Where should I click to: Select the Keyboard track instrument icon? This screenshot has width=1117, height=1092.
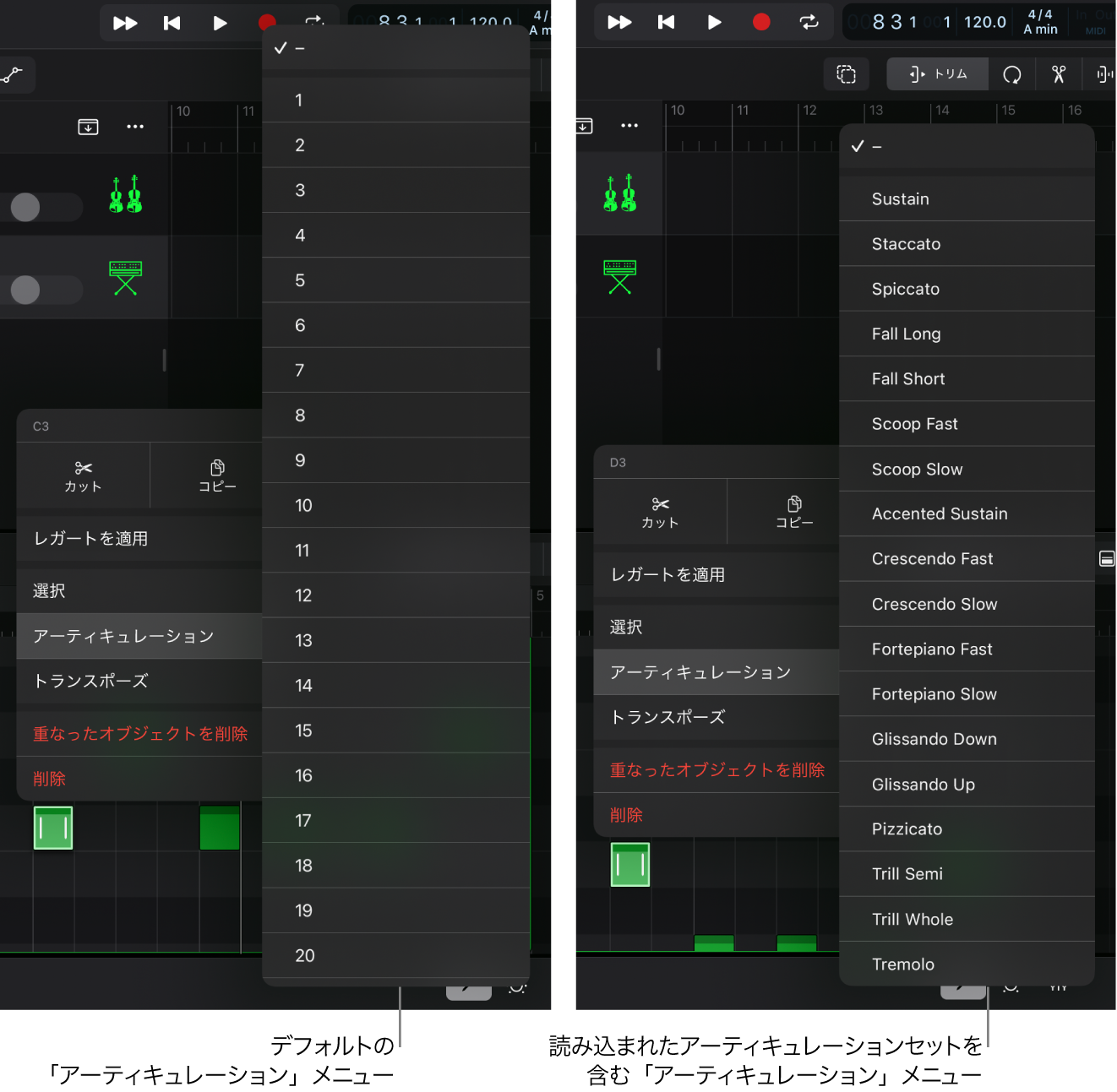125,277
